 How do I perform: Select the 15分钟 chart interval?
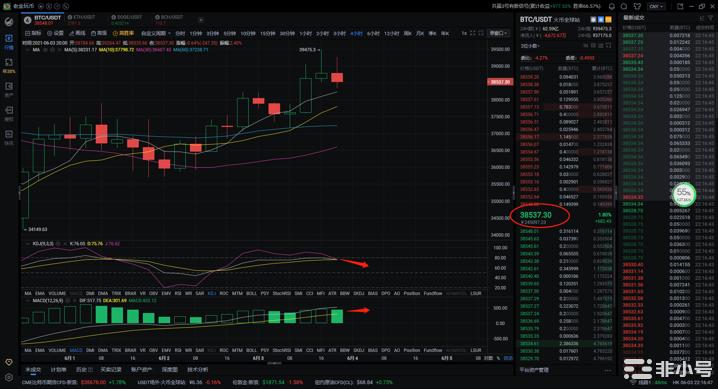[268, 33]
